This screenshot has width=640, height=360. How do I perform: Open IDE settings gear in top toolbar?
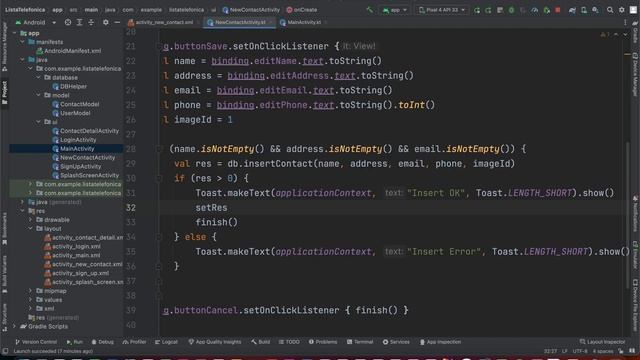[x=622, y=10]
